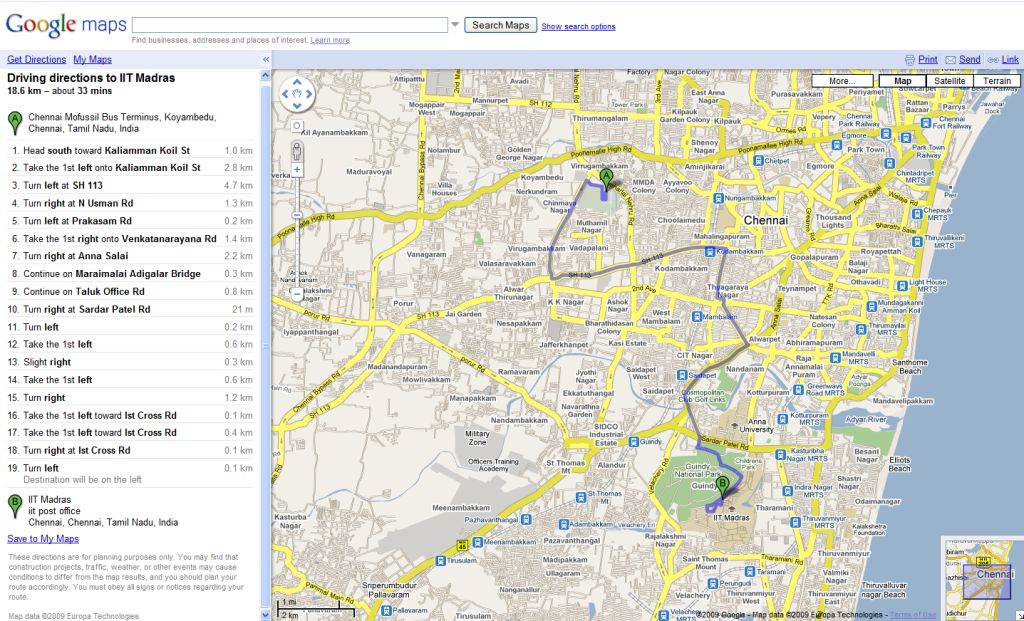
Task: Click the small square button under the pan control
Action: (297, 125)
